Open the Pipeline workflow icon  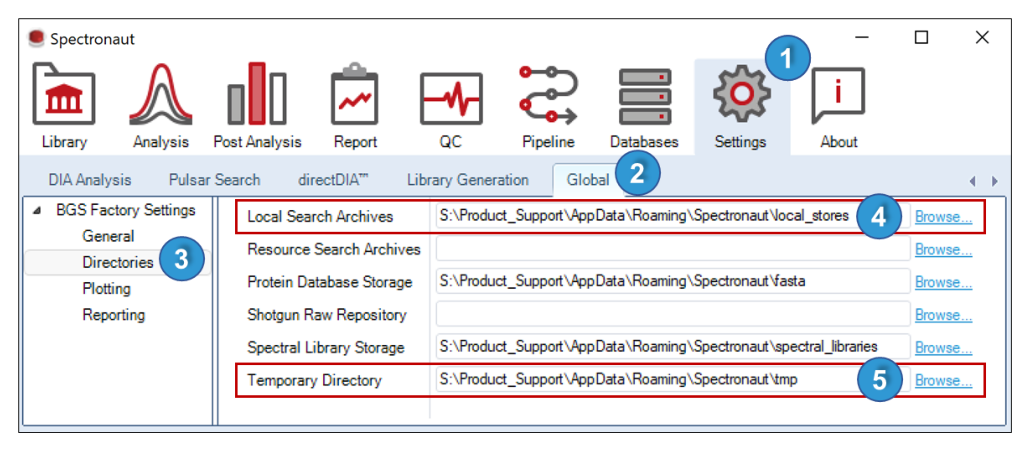(548, 95)
